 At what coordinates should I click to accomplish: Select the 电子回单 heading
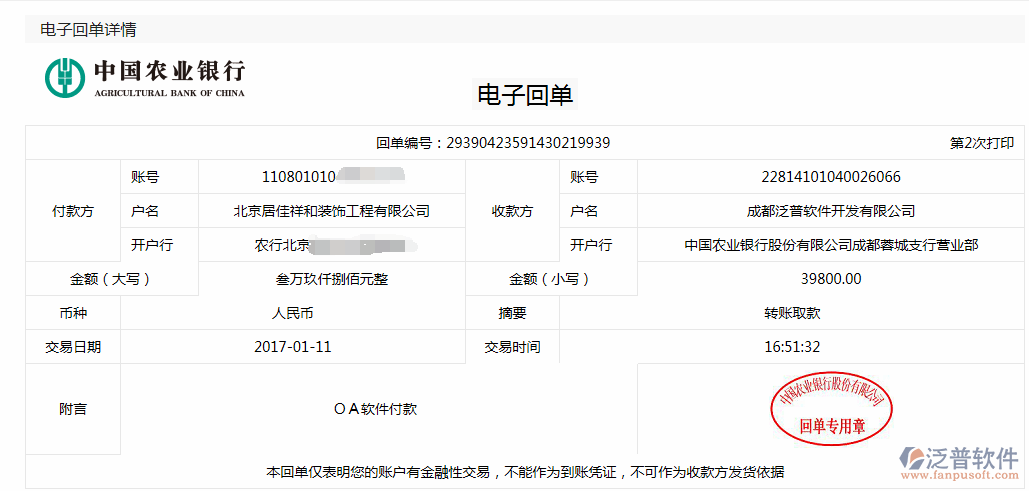(525, 95)
